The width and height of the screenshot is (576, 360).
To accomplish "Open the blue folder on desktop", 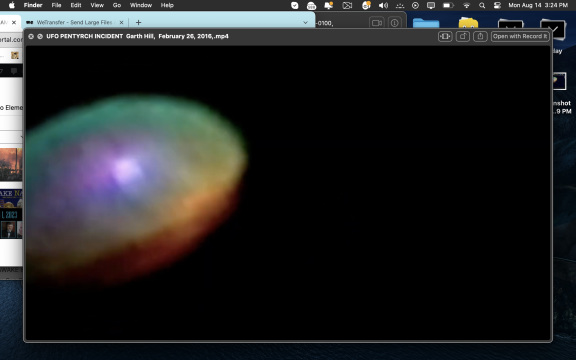I will click(426, 23).
